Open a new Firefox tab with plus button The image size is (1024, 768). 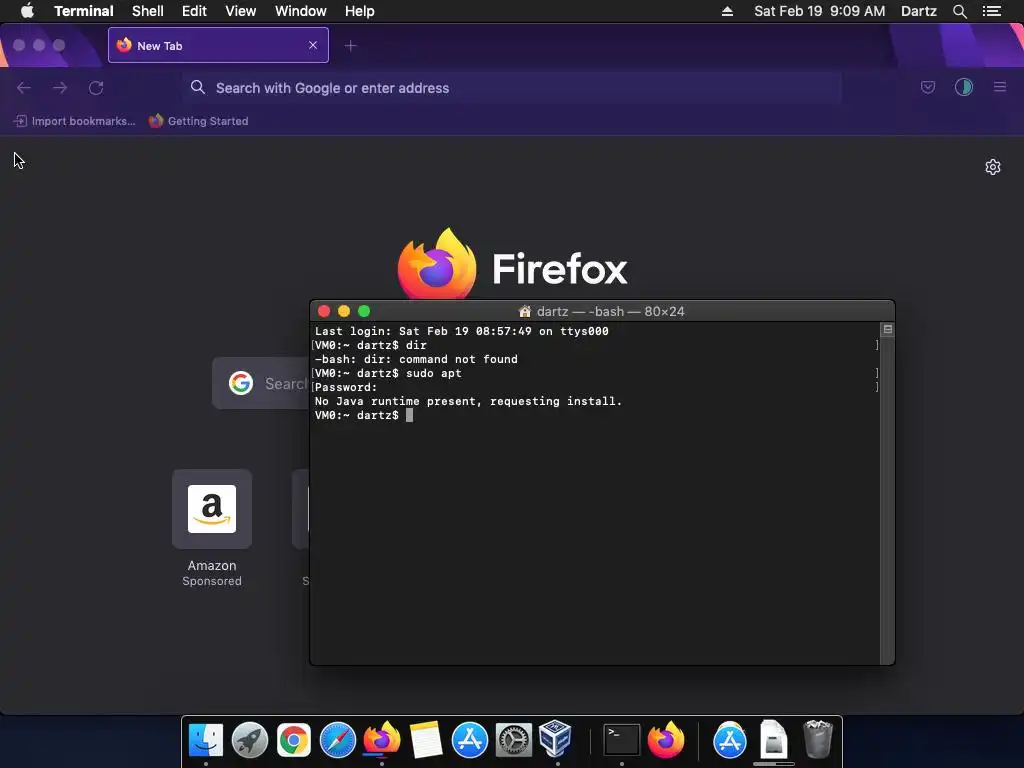[351, 46]
